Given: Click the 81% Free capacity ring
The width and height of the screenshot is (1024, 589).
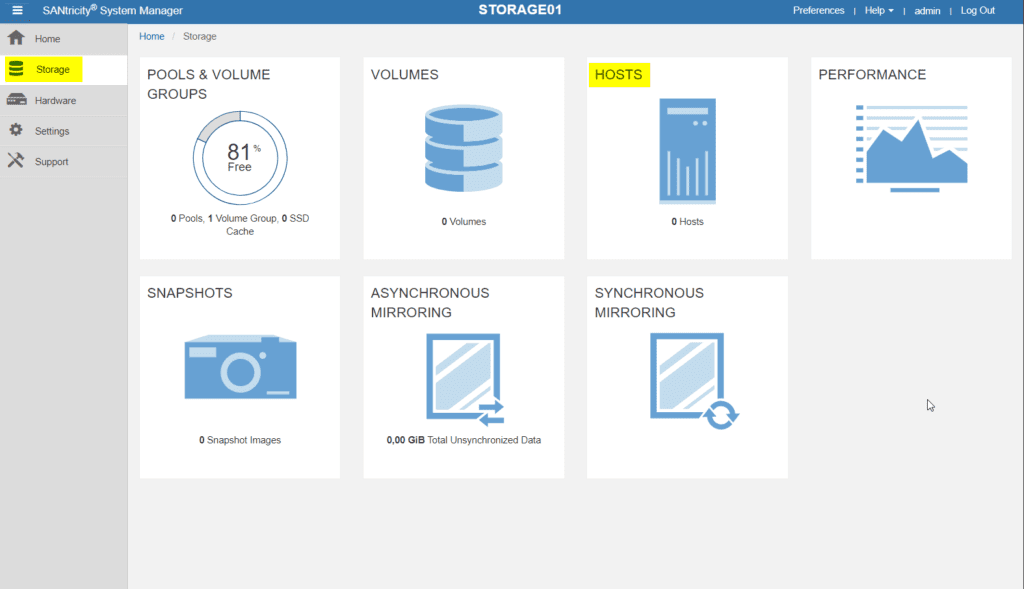Looking at the screenshot, I should tap(239, 158).
